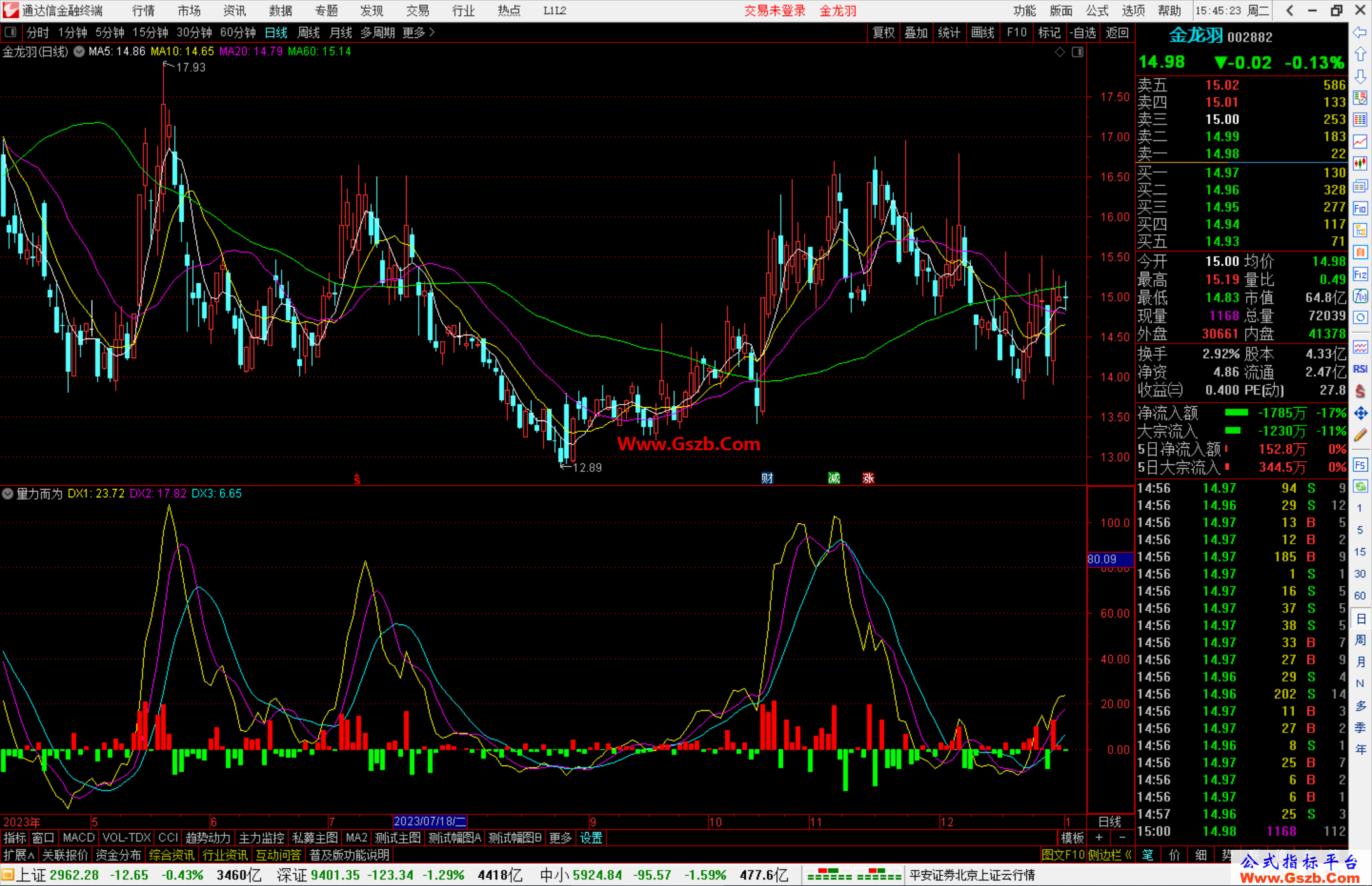Click the 标记 button
1372x886 pixels.
click(1049, 32)
